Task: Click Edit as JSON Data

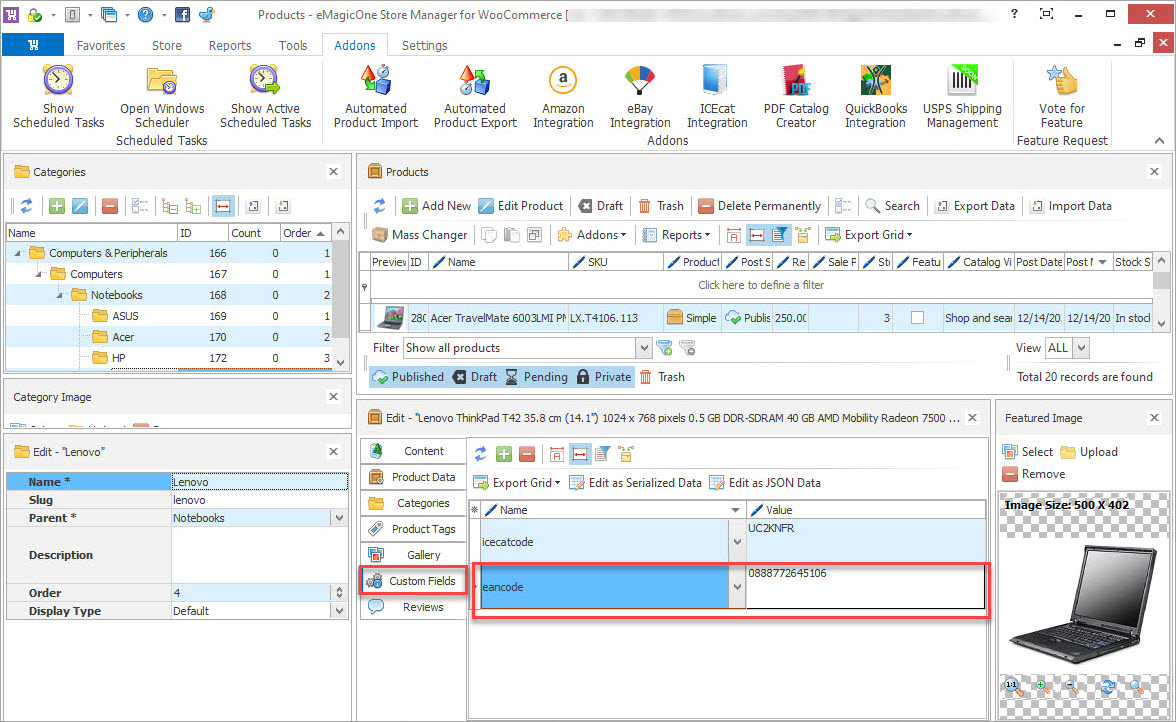Action: (765, 483)
